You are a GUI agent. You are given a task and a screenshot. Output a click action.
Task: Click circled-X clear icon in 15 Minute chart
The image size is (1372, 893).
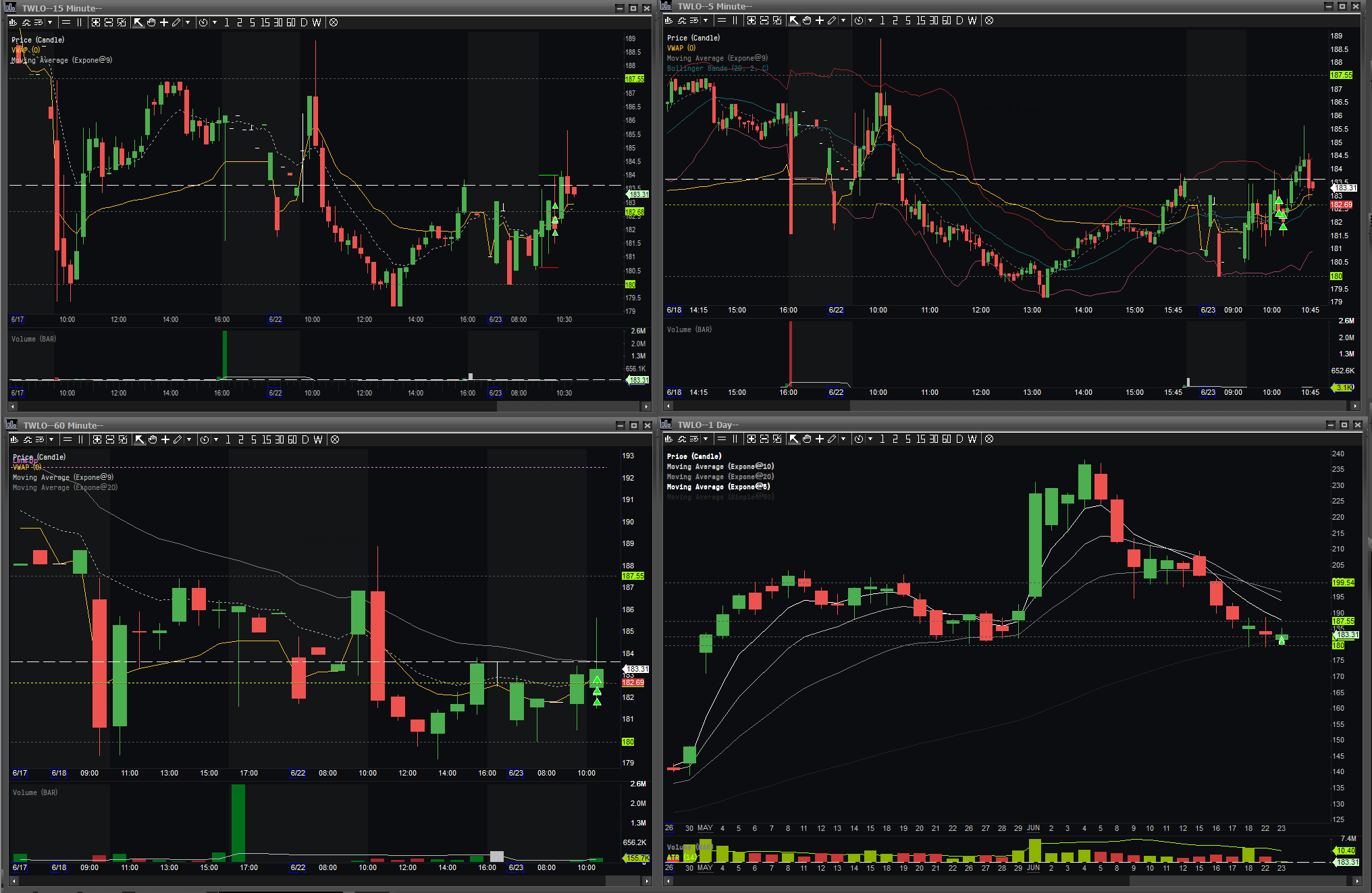pos(334,22)
